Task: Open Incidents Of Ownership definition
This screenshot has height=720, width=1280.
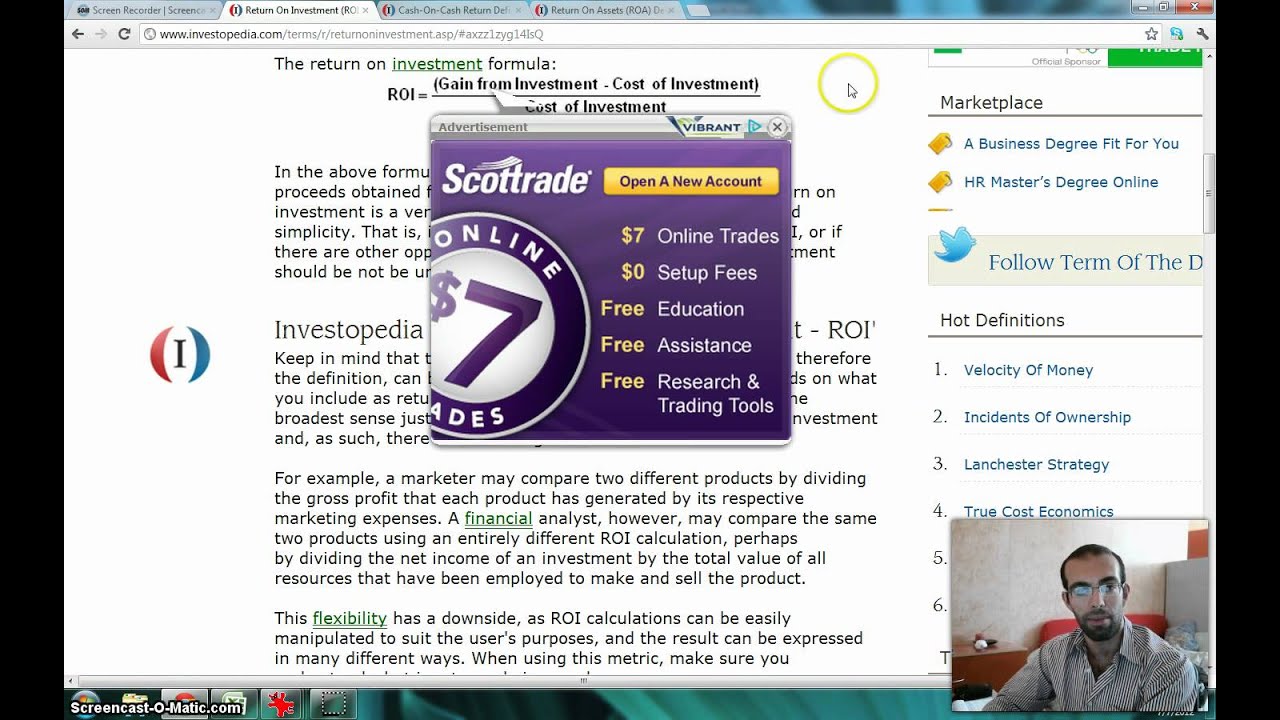Action: pyautogui.click(x=1047, y=417)
